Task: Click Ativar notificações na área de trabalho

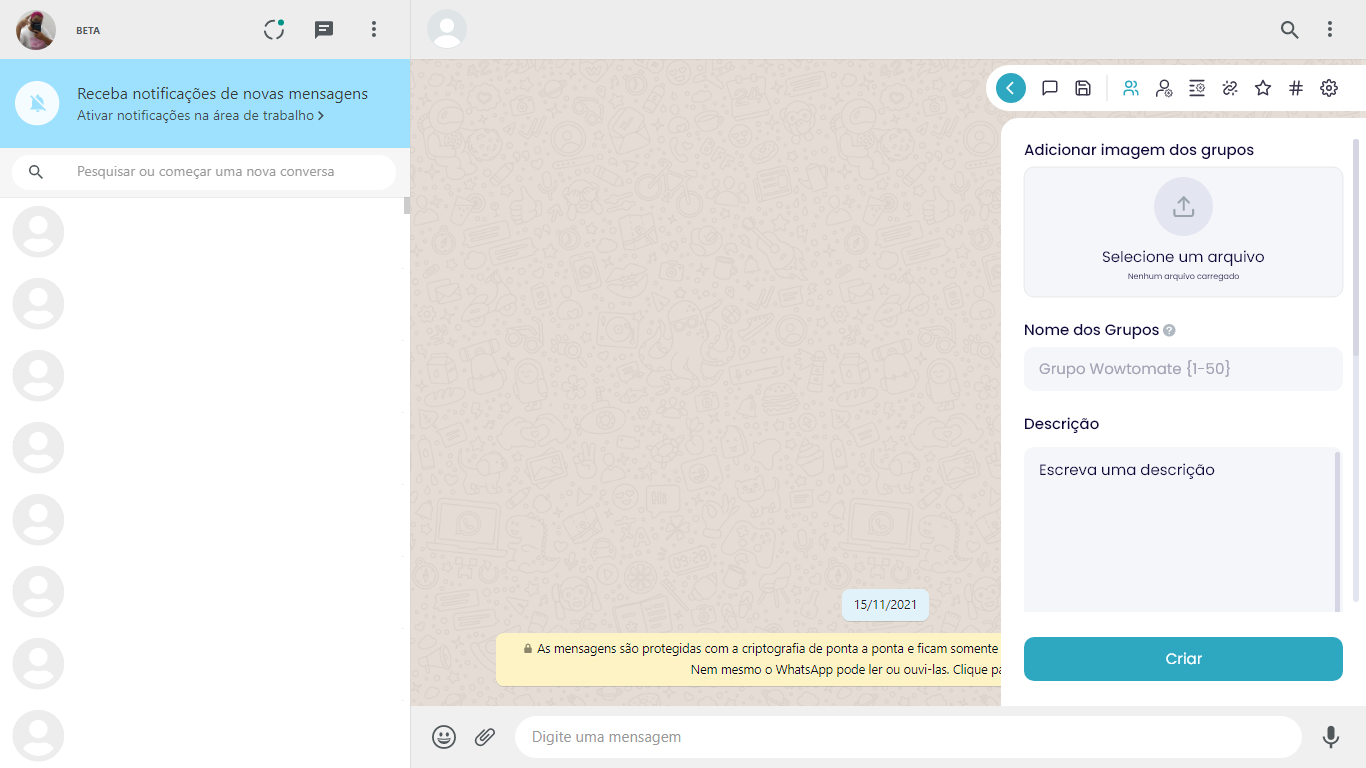Action: point(200,116)
